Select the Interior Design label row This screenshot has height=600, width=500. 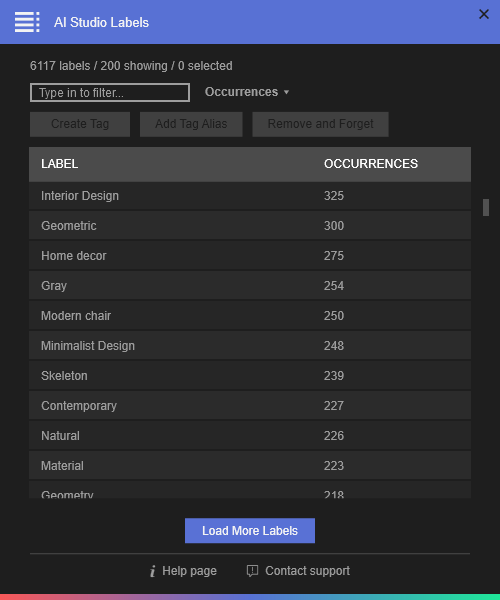[x=250, y=196]
